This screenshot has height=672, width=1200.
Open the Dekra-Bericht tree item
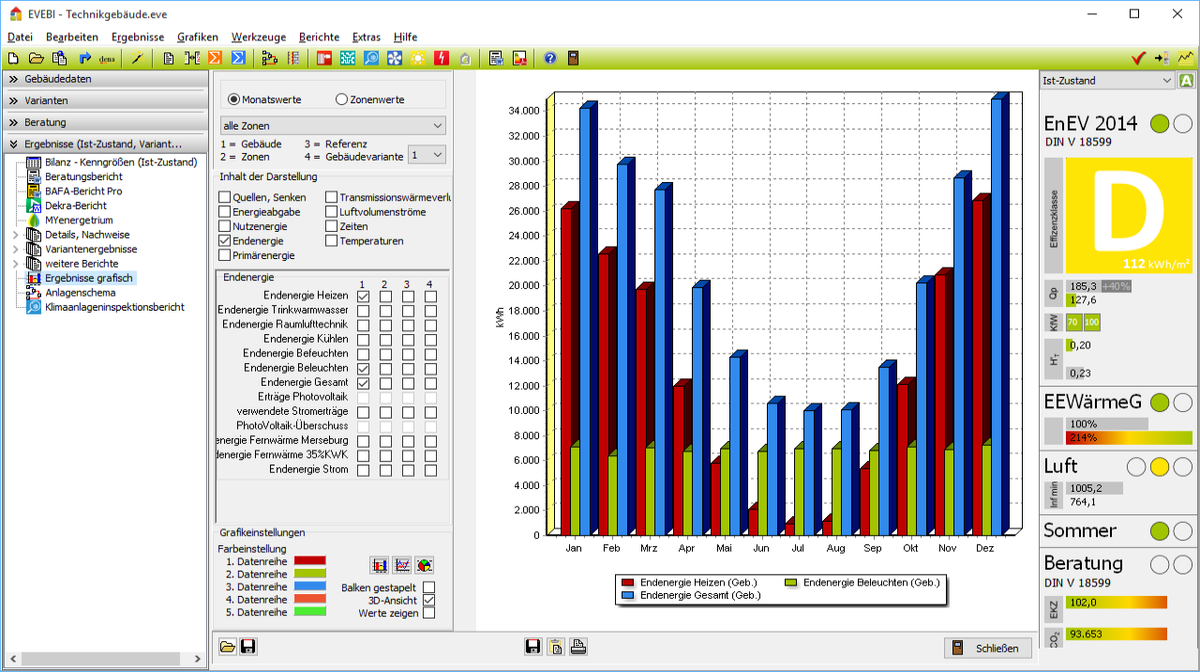pos(76,205)
